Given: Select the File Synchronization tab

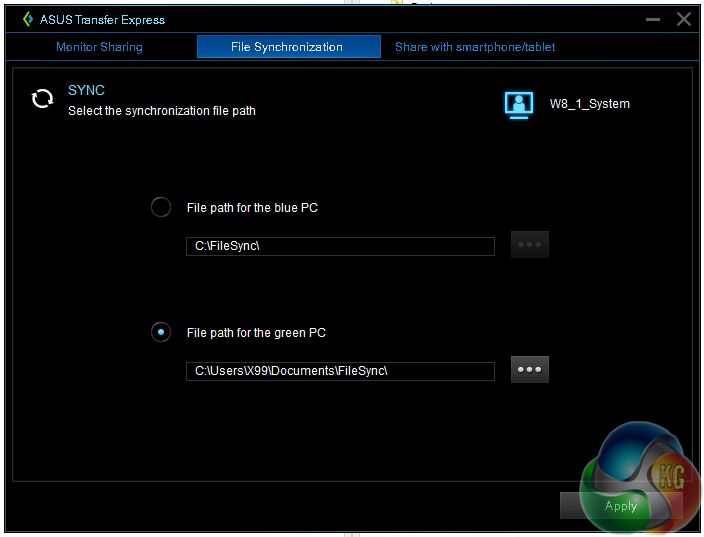Looking at the screenshot, I should [x=289, y=47].
